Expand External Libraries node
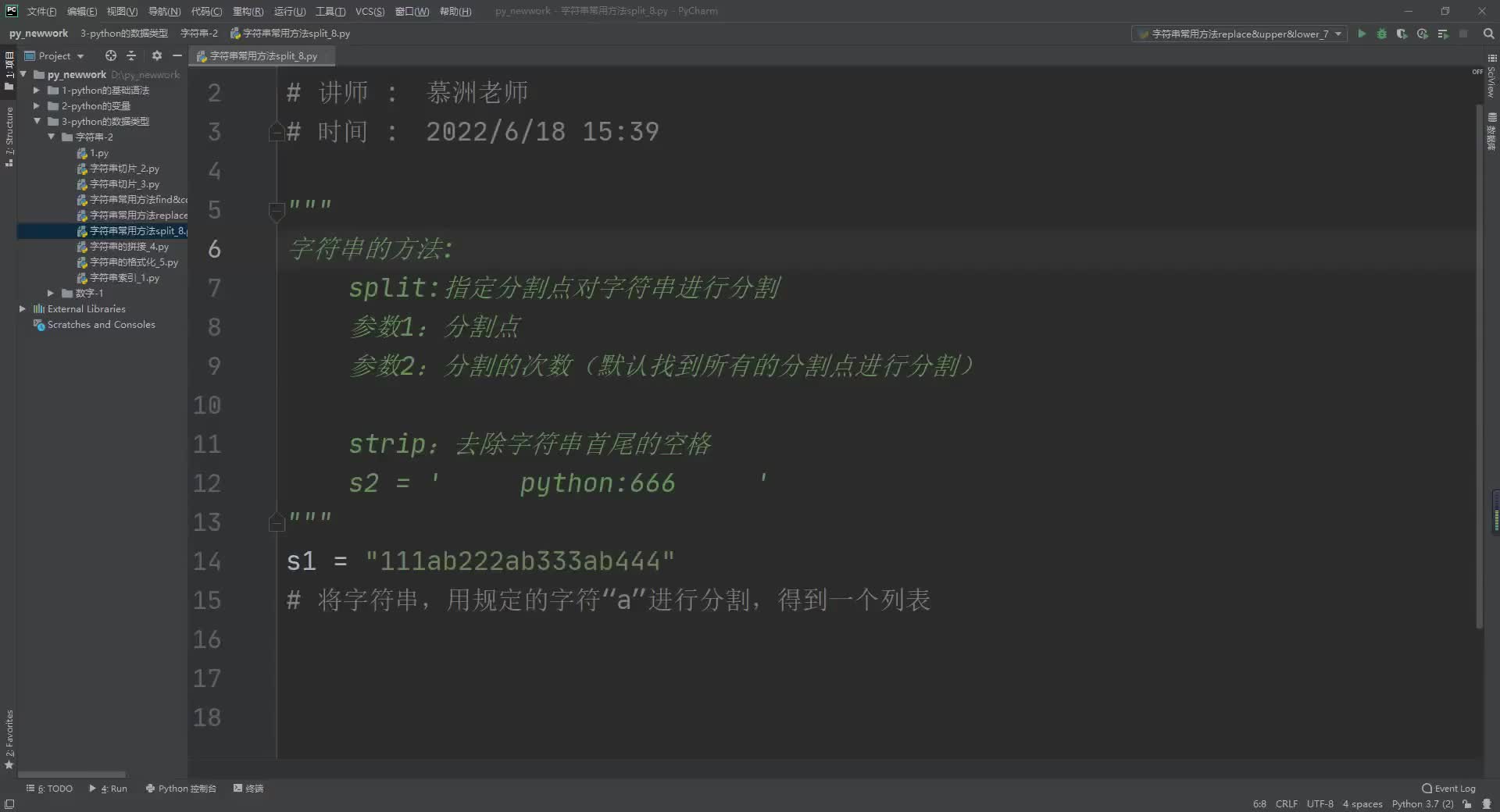 click(23, 308)
